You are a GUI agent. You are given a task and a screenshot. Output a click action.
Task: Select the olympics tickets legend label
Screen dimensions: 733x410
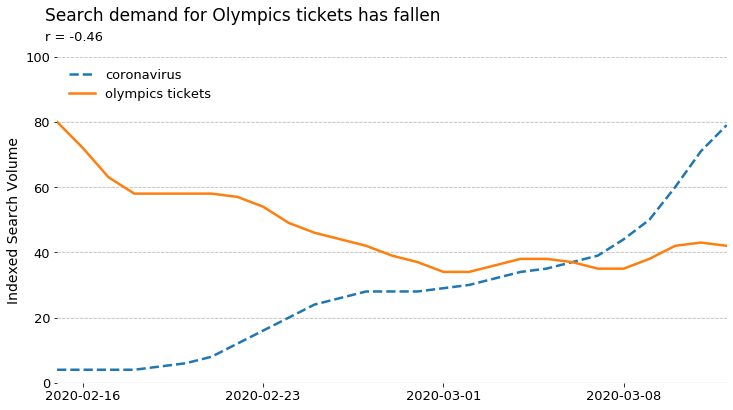tap(158, 94)
